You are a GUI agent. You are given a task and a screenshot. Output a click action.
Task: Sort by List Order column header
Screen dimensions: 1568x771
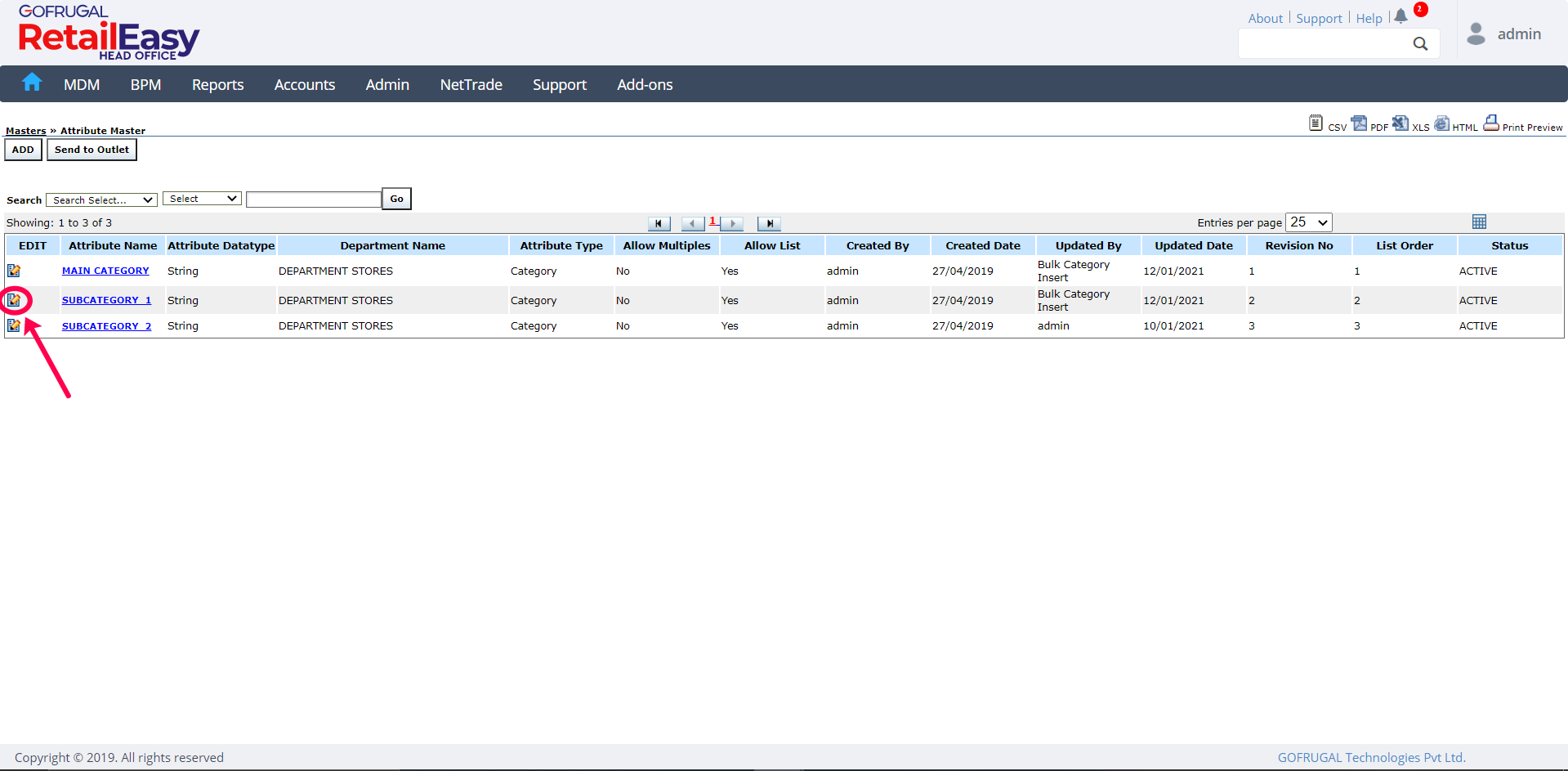click(x=1405, y=245)
